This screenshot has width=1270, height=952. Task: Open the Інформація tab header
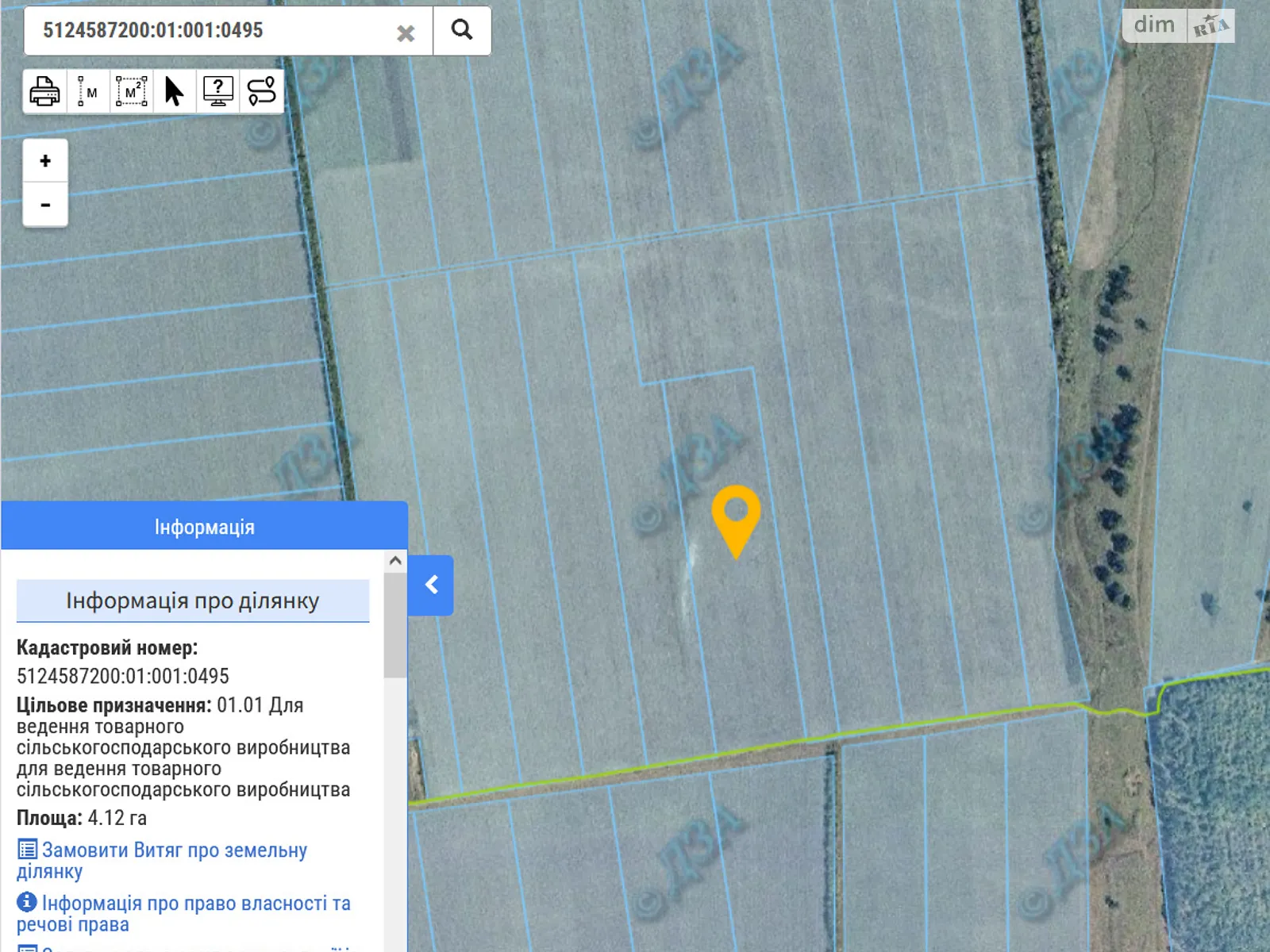204,527
